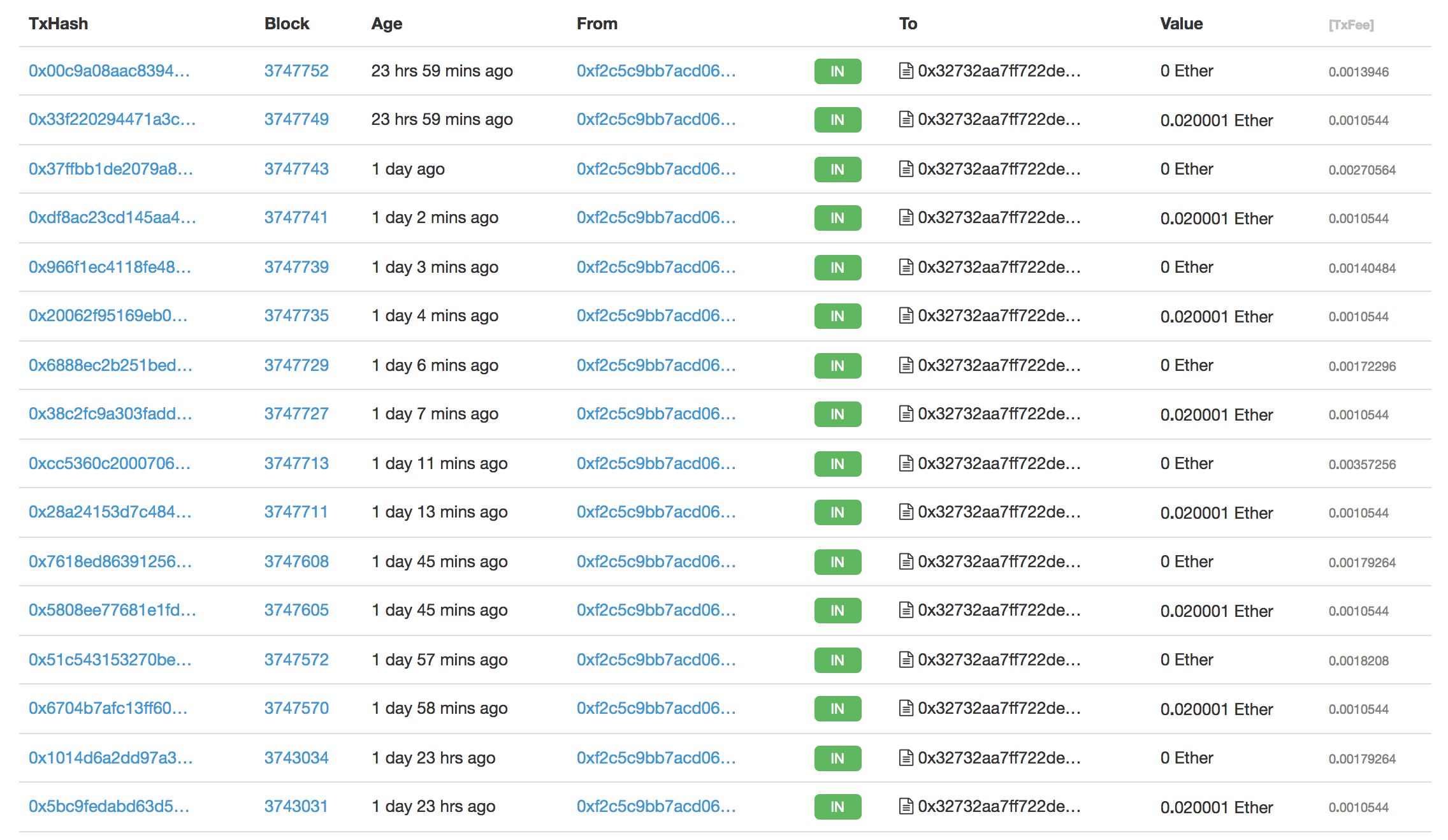
Task: Click contract icon in block 3747743 row
Action: 906,169
